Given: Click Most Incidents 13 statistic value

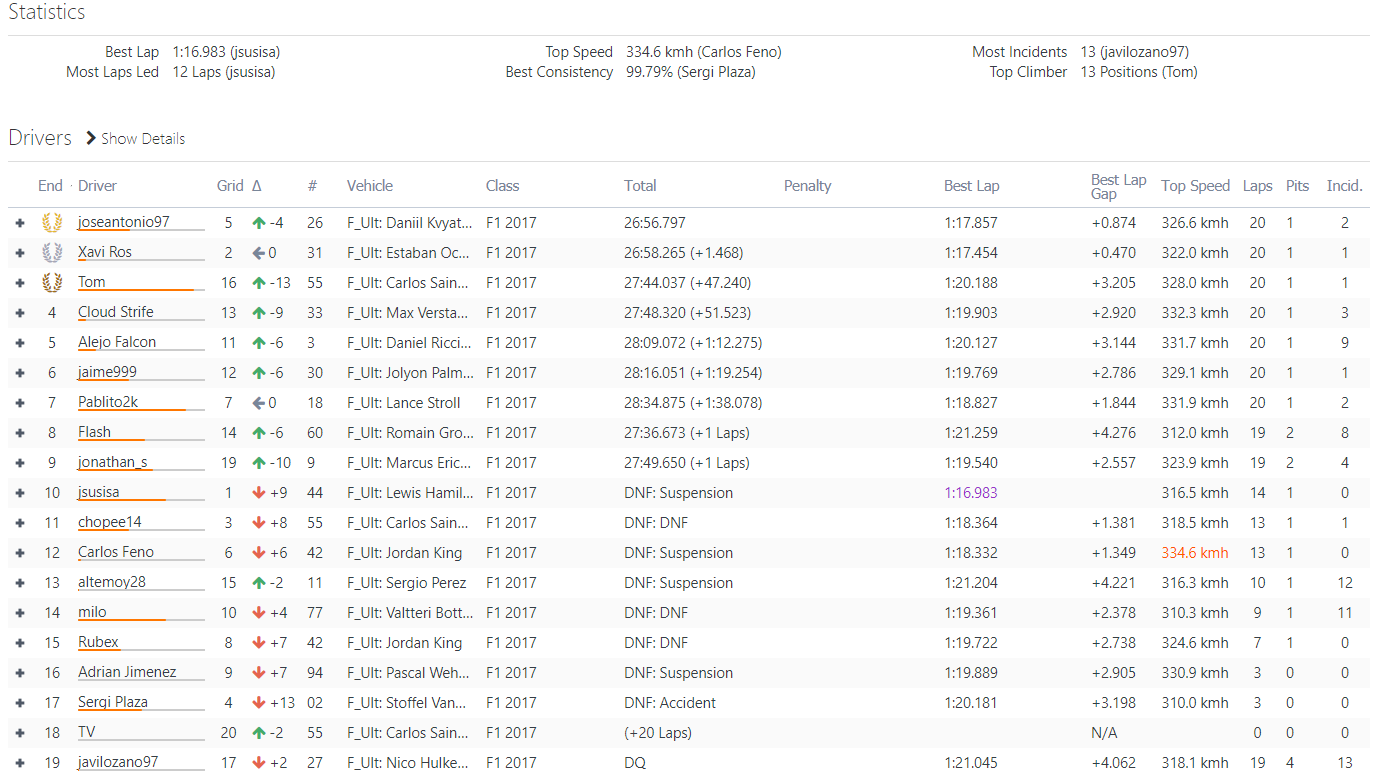Looking at the screenshot, I should [1135, 52].
